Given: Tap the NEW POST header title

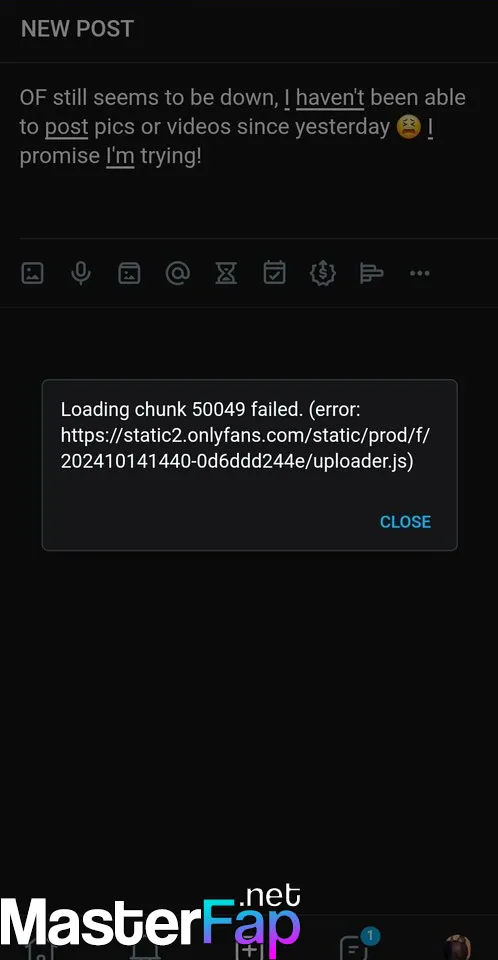Looking at the screenshot, I should (77, 29).
